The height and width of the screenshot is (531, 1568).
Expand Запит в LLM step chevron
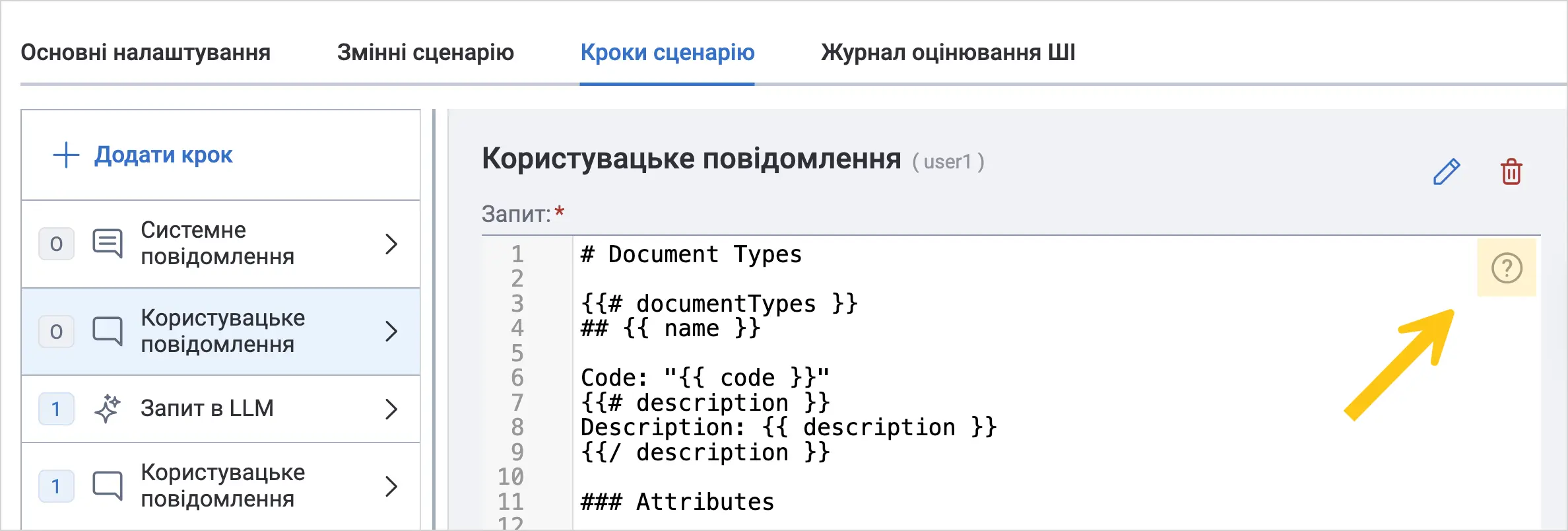click(391, 409)
